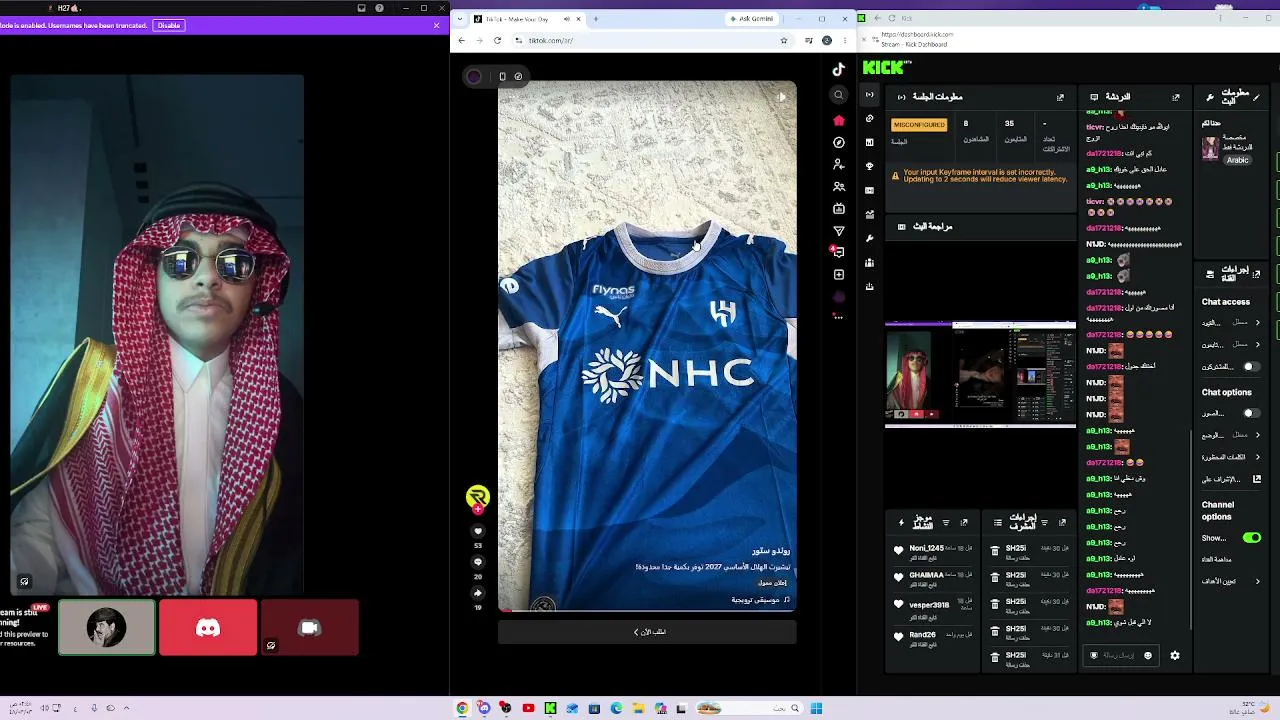The image size is (1280, 720).
Task: Open the Chrome tab search dropdown
Action: click(460, 19)
